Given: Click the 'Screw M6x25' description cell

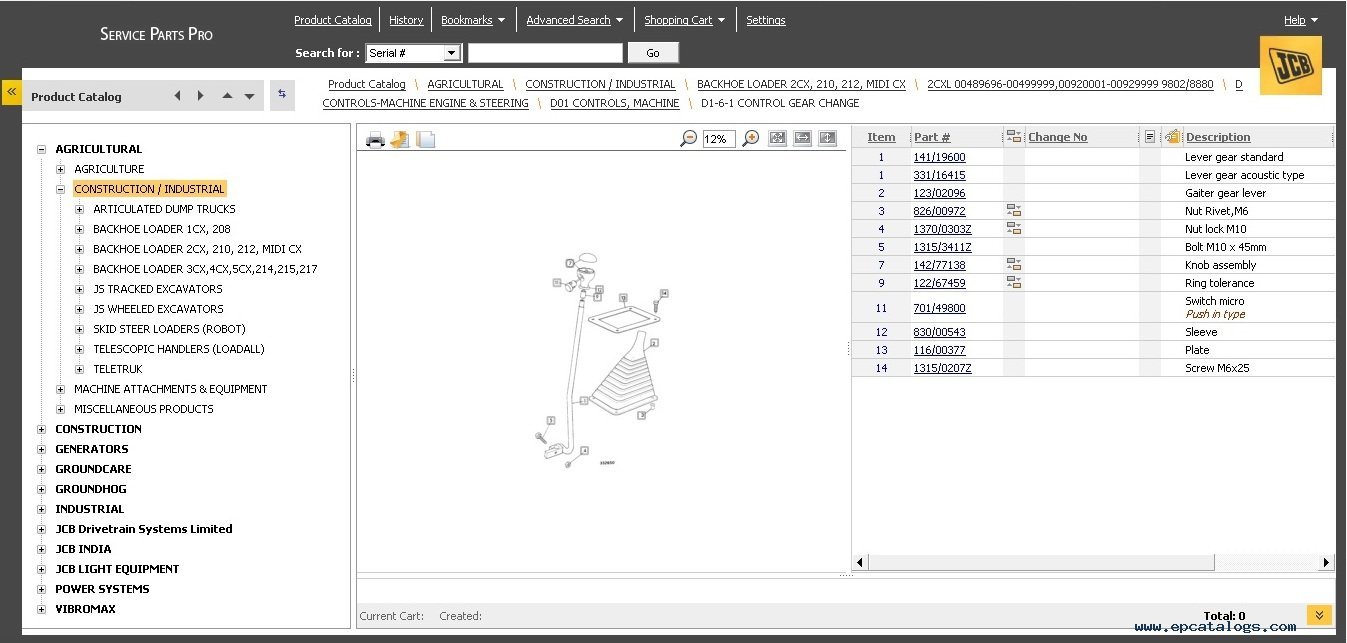Looking at the screenshot, I should coord(1217,368).
